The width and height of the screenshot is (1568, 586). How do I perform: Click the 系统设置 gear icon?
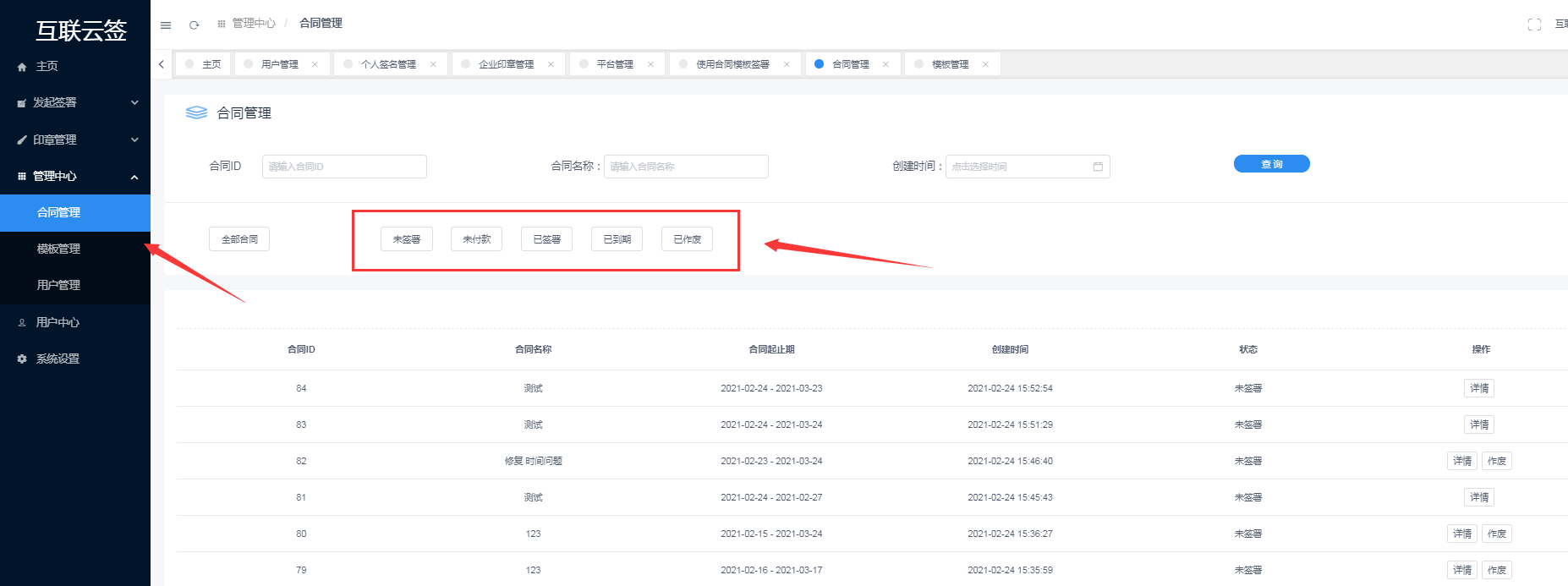click(22, 359)
